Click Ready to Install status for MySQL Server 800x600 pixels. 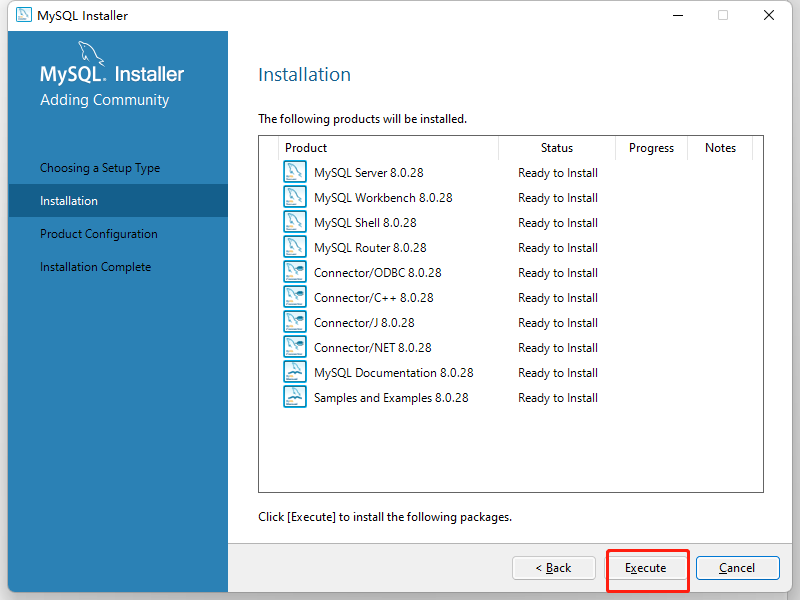[x=558, y=173]
